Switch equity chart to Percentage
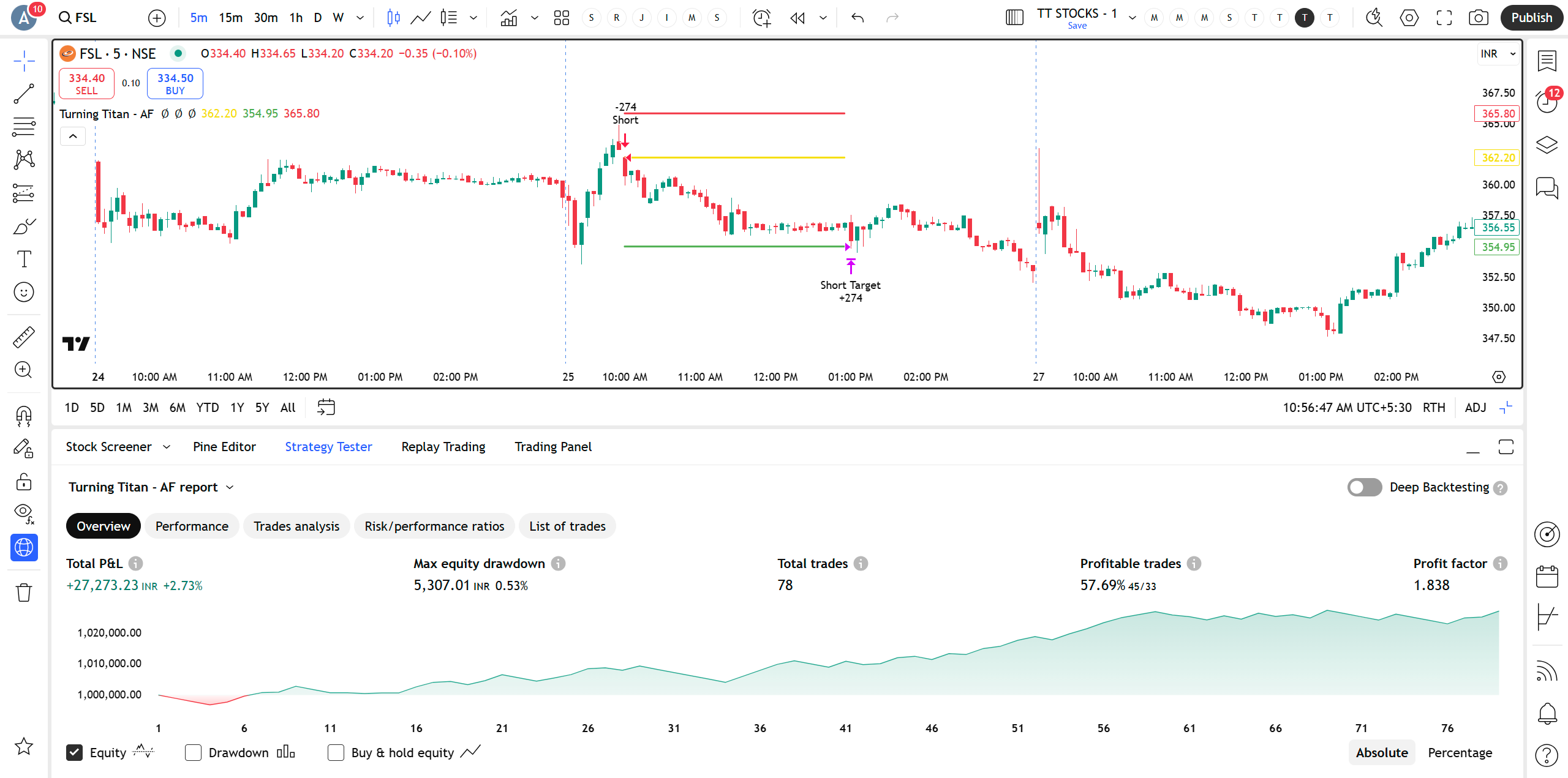Viewport: 1568px width, 778px height. (x=1460, y=752)
